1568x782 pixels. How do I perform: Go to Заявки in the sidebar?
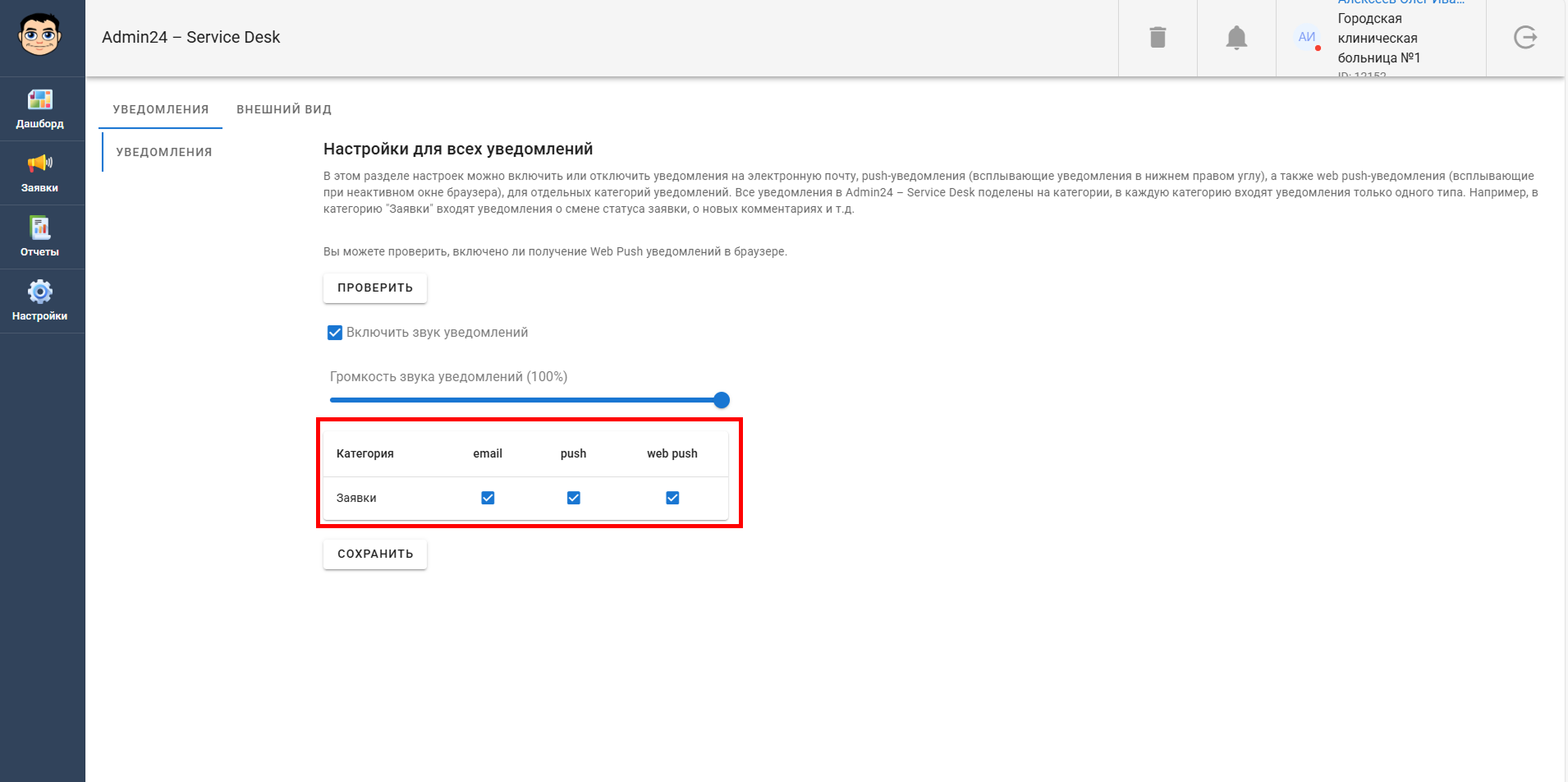(40, 173)
